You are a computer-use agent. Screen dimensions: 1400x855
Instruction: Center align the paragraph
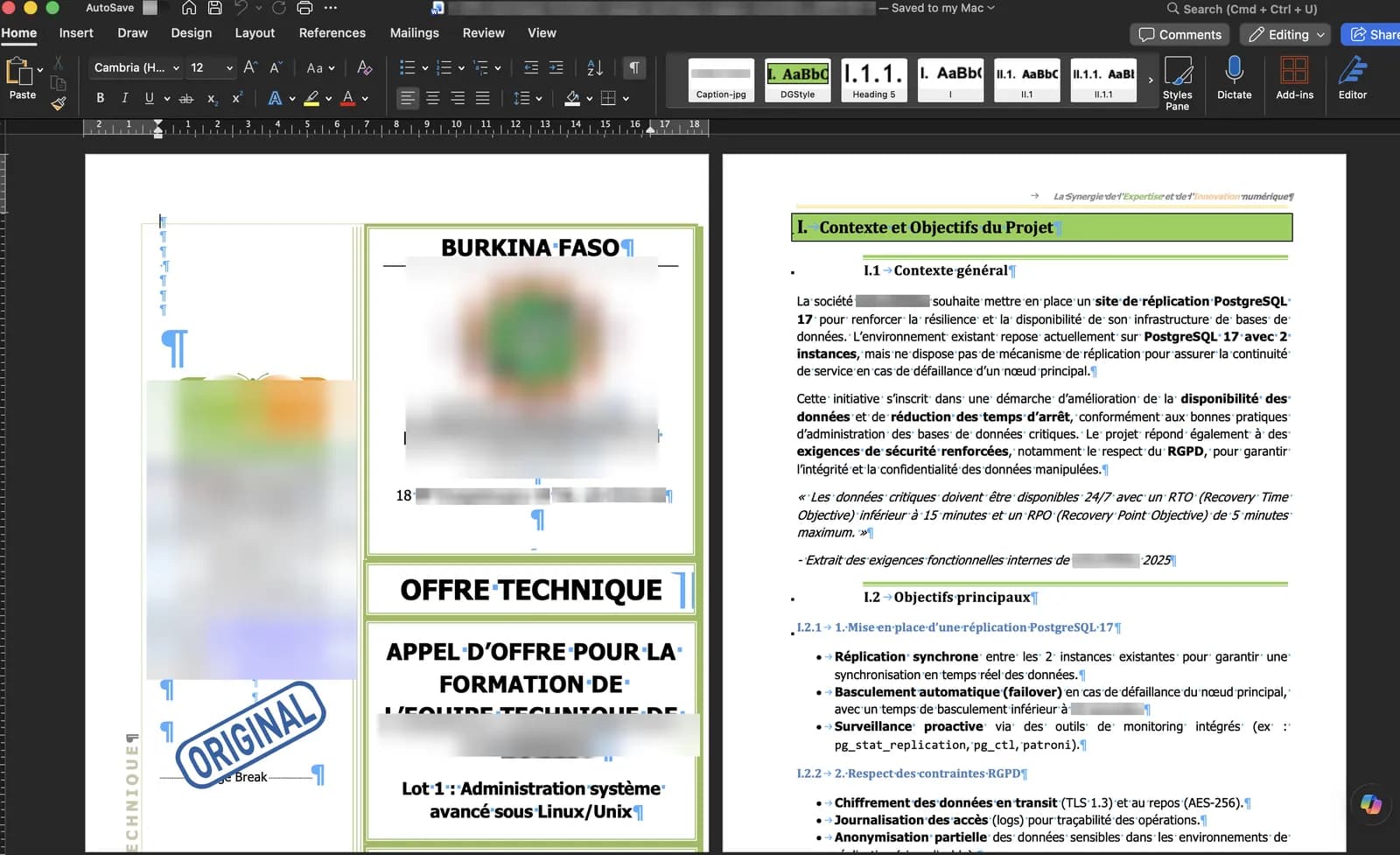[x=432, y=98]
